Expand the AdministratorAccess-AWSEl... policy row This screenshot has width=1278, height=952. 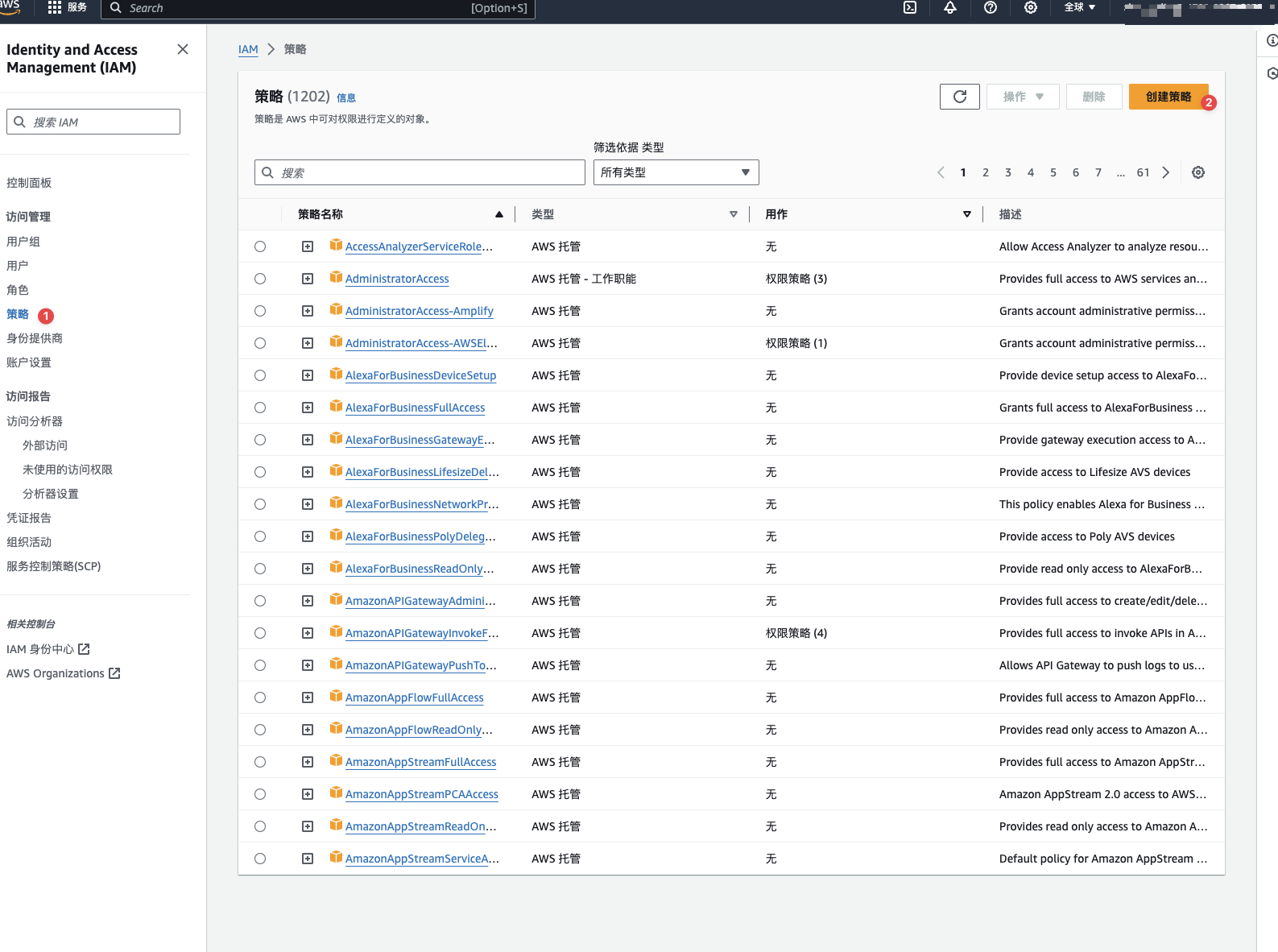[308, 343]
